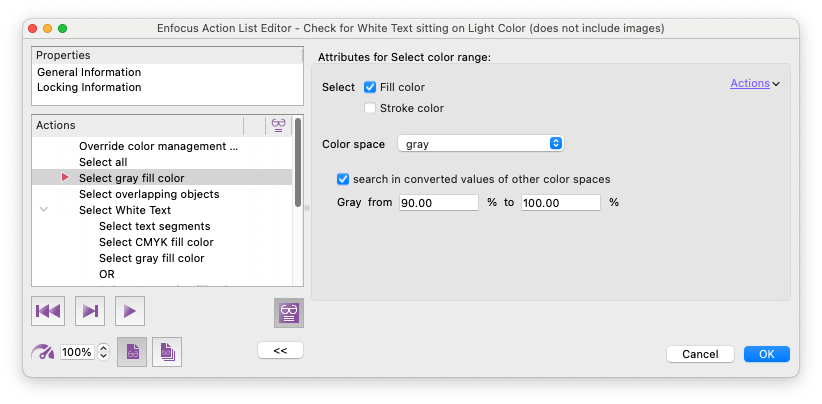Click the Cancel button
The width and height of the screenshot is (822, 404).
click(x=700, y=354)
